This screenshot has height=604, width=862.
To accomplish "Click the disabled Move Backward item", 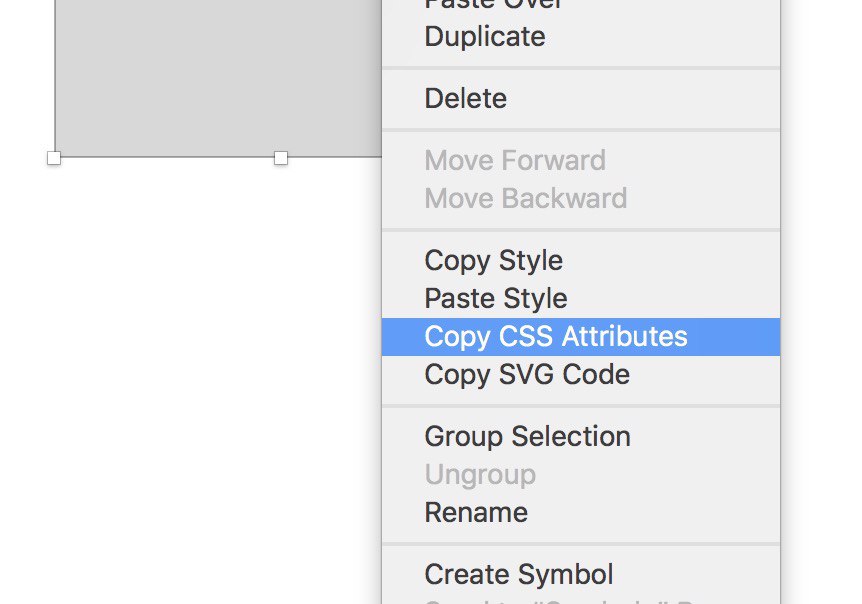I will click(x=581, y=198).
